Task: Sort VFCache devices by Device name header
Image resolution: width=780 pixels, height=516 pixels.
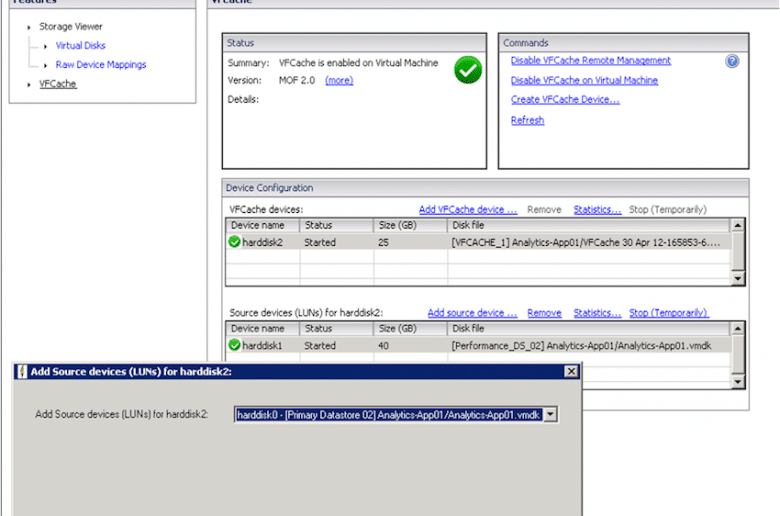Action: pyautogui.click(x=263, y=225)
